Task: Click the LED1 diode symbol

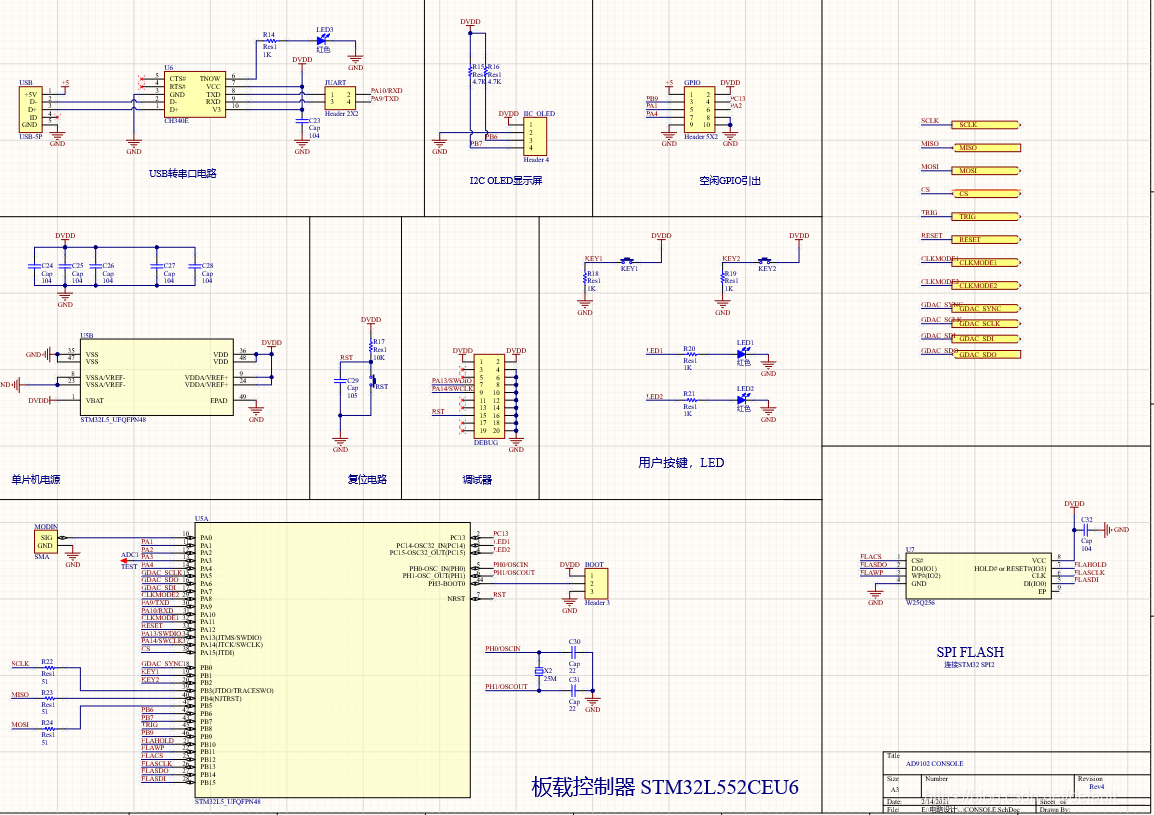Action: point(743,354)
